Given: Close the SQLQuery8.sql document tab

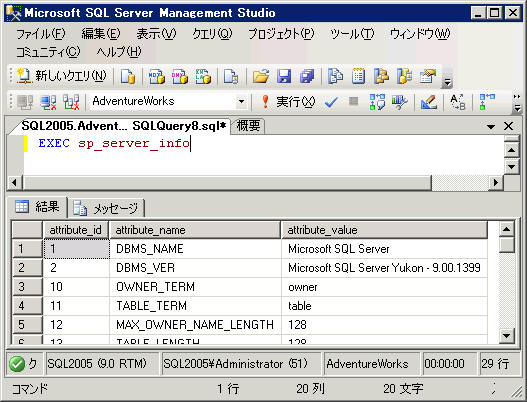Looking at the screenshot, I should point(509,126).
